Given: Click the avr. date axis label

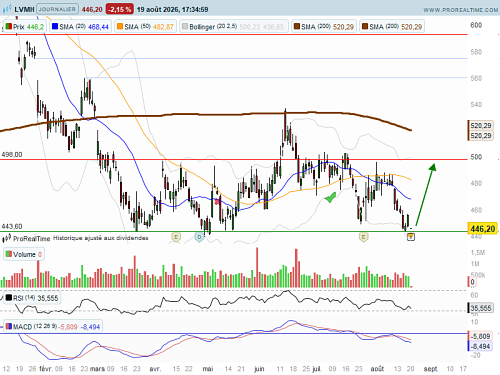Looking at the screenshot, I should click(x=155, y=369).
